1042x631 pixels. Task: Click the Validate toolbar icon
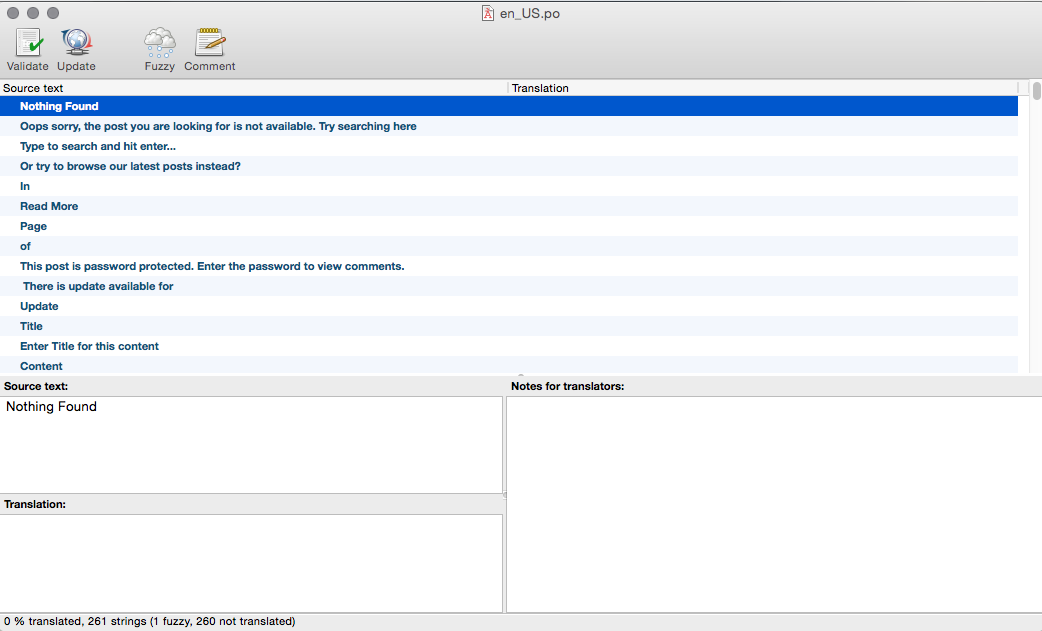tap(28, 43)
